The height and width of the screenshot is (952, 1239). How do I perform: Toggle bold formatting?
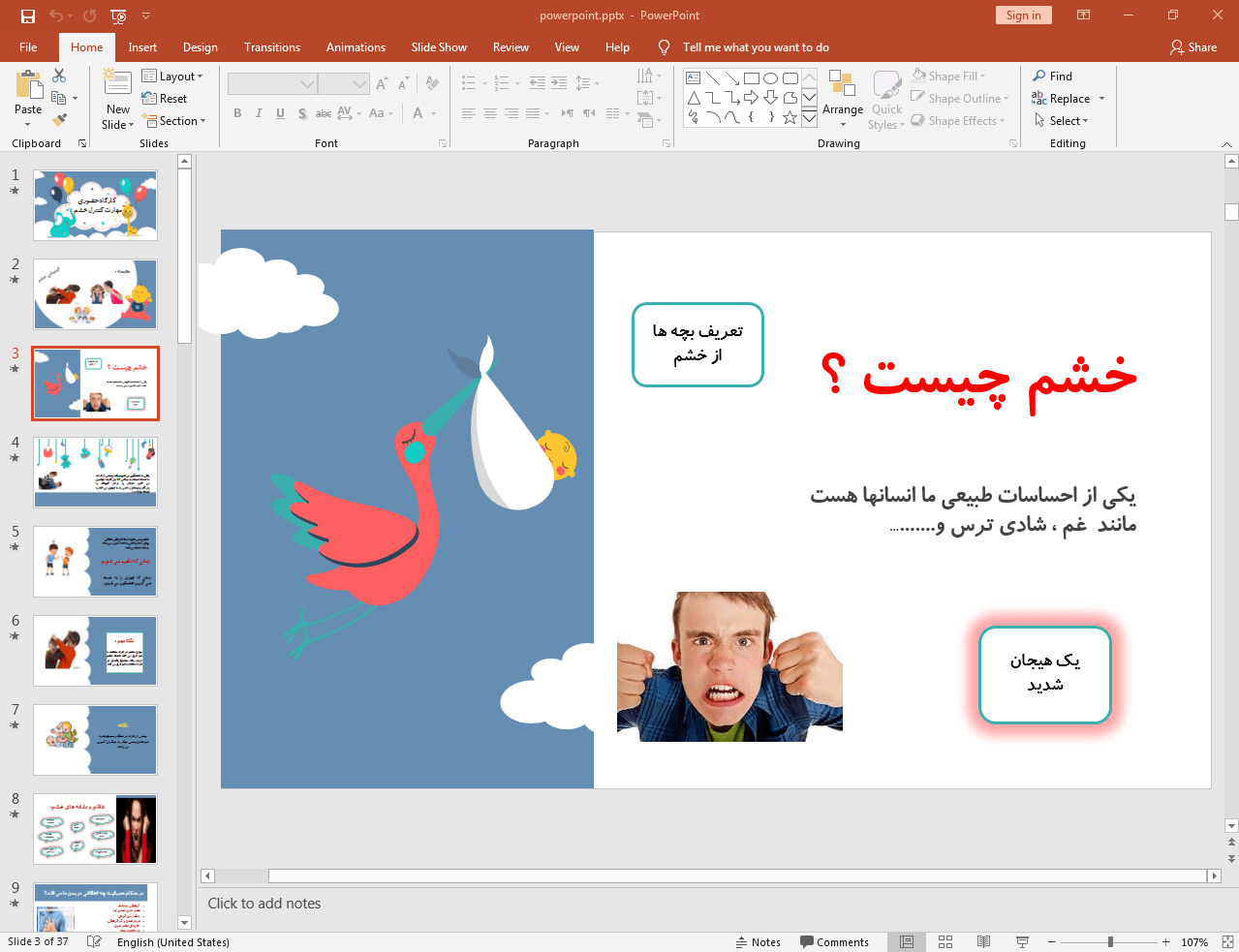[236, 113]
